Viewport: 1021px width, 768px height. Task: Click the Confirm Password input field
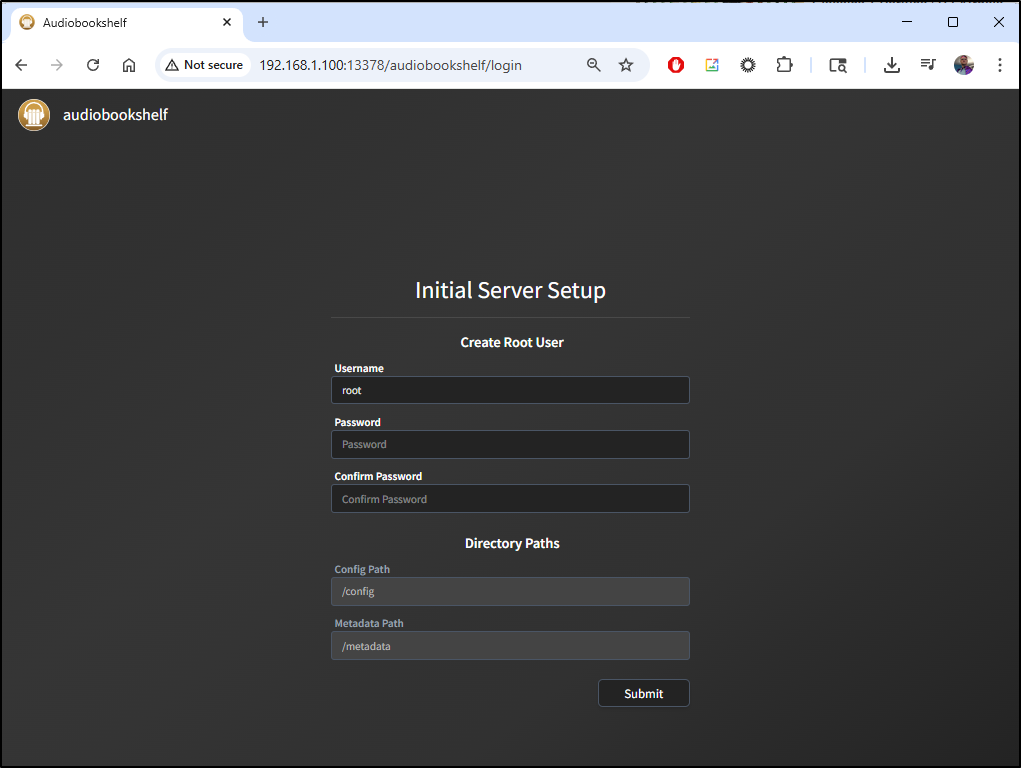point(510,499)
